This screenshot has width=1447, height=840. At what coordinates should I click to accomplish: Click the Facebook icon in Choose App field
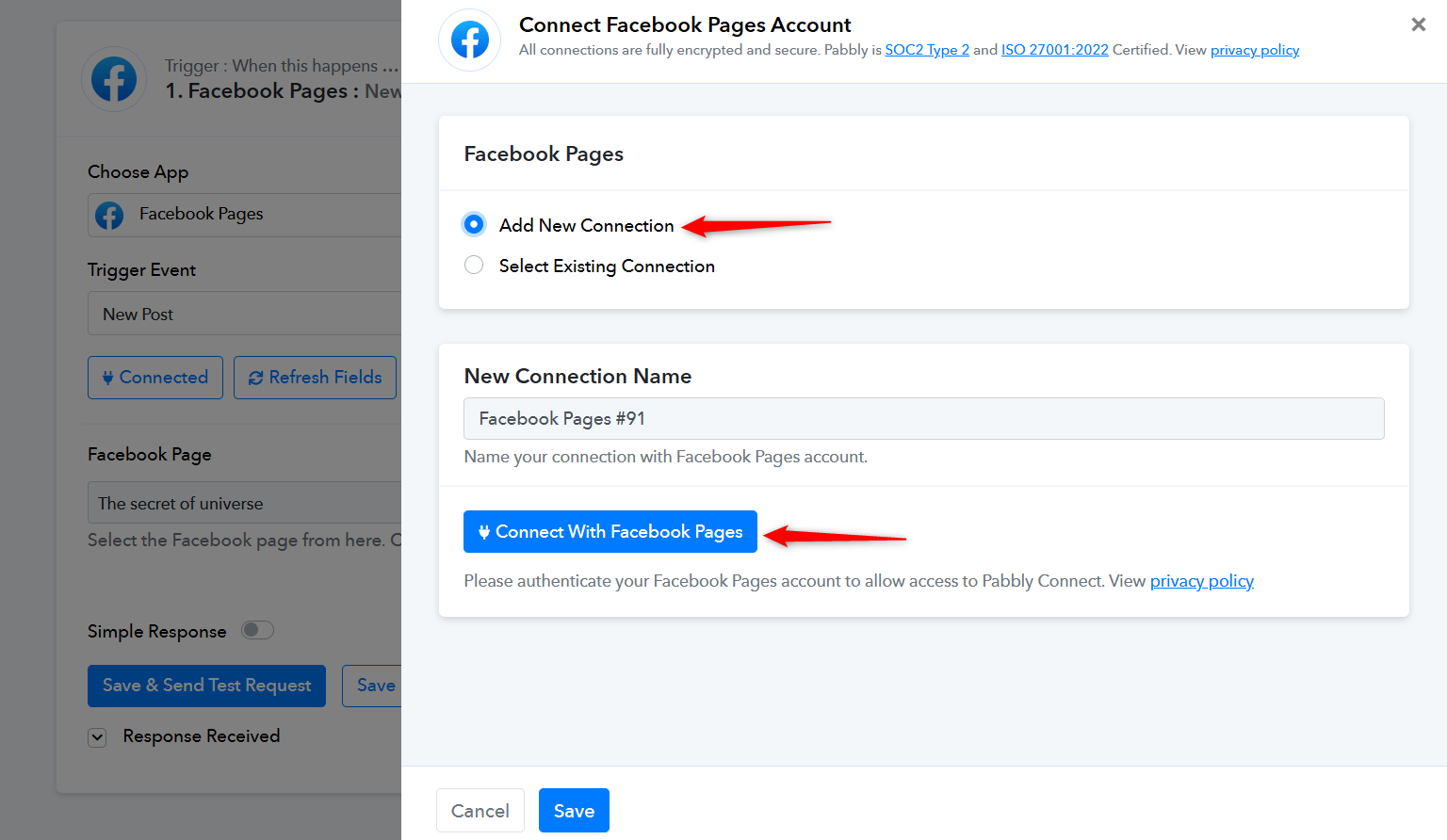[109, 216]
